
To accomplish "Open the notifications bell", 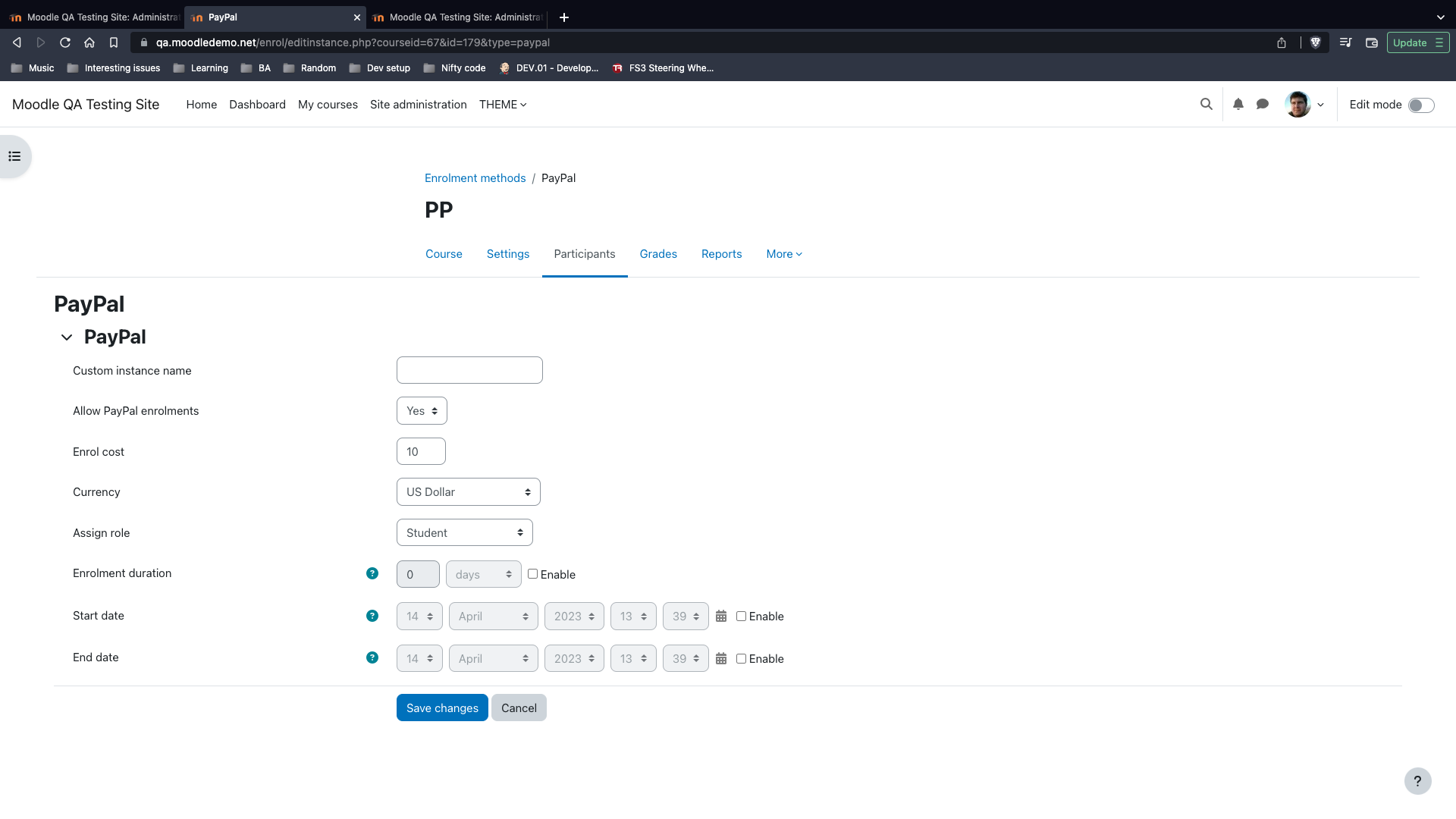I will [1238, 105].
